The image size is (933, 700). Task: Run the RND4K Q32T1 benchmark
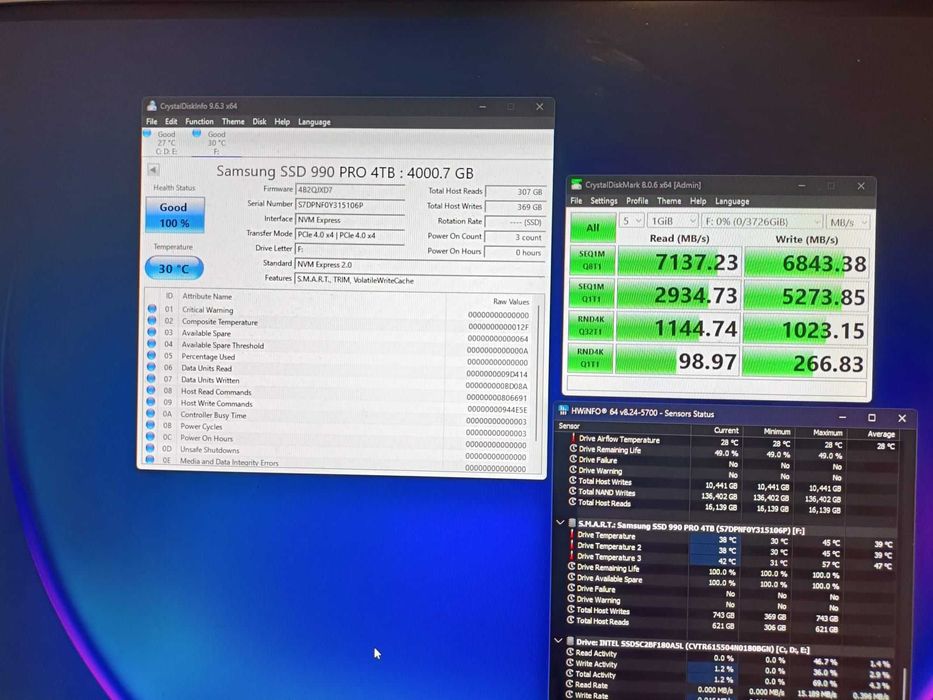tap(591, 326)
